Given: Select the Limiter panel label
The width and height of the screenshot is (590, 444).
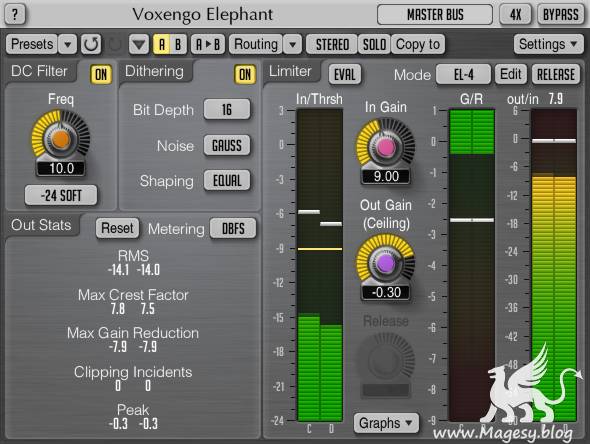Looking at the screenshot, I should (x=290, y=71).
